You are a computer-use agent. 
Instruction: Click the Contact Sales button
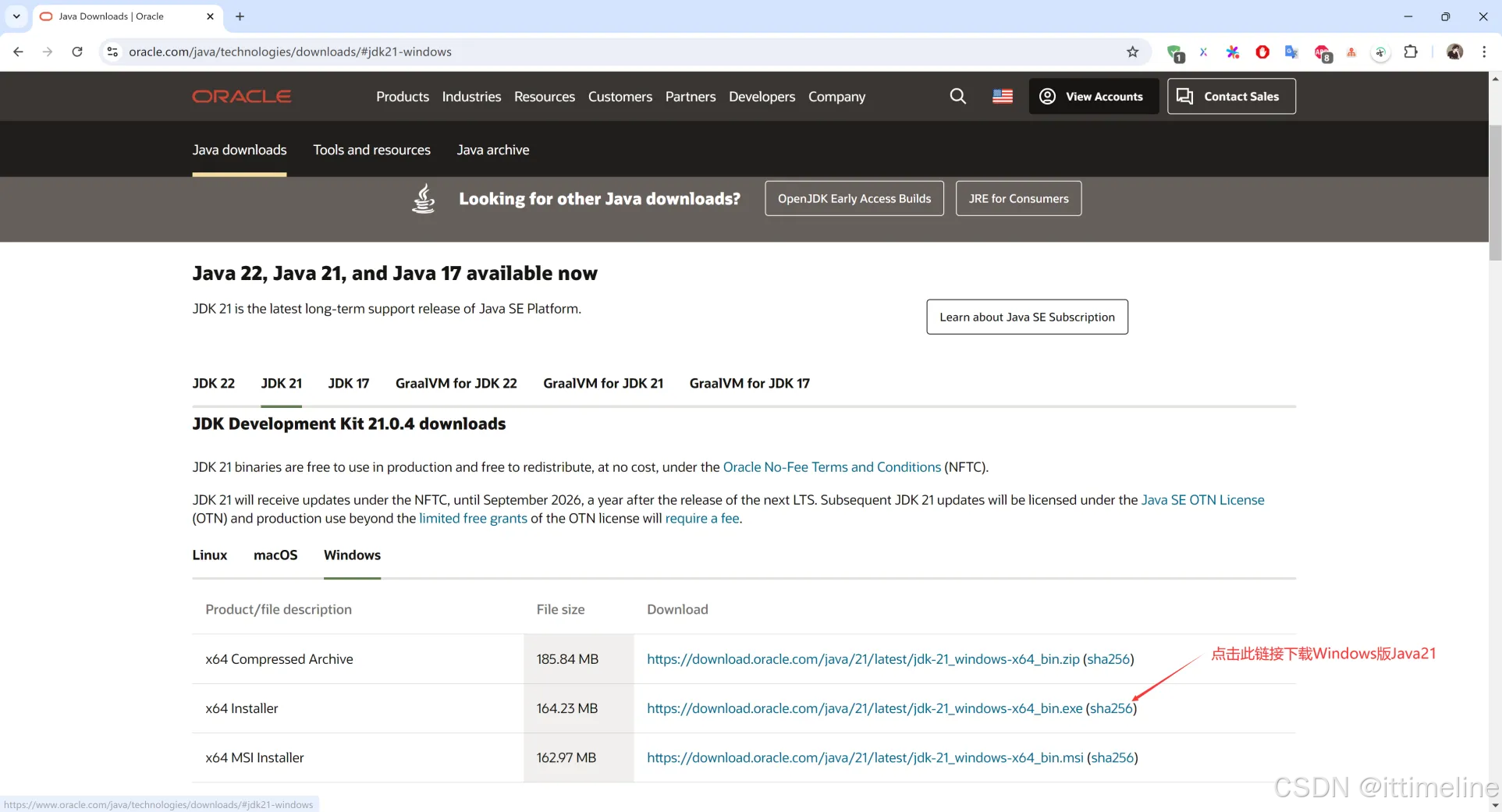pos(1231,96)
